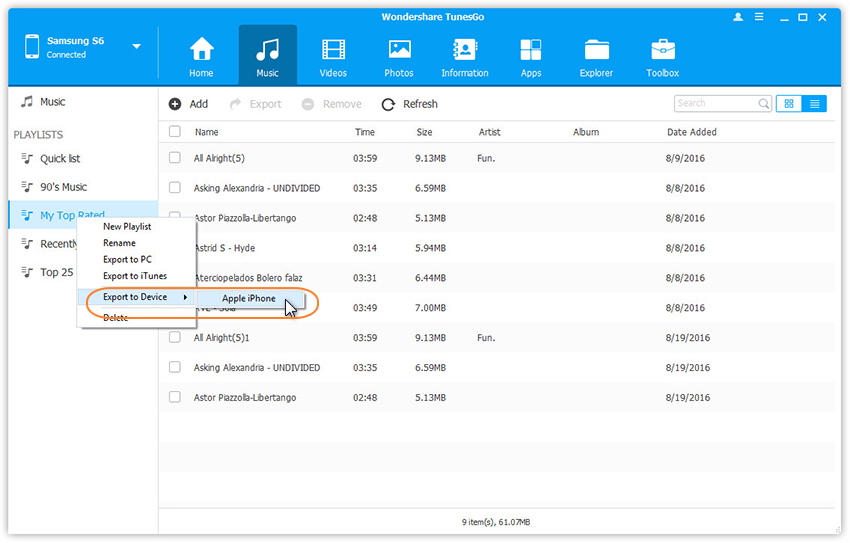This screenshot has height=543, width=850.
Task: Choose Rename from context menu
Action: [119, 243]
